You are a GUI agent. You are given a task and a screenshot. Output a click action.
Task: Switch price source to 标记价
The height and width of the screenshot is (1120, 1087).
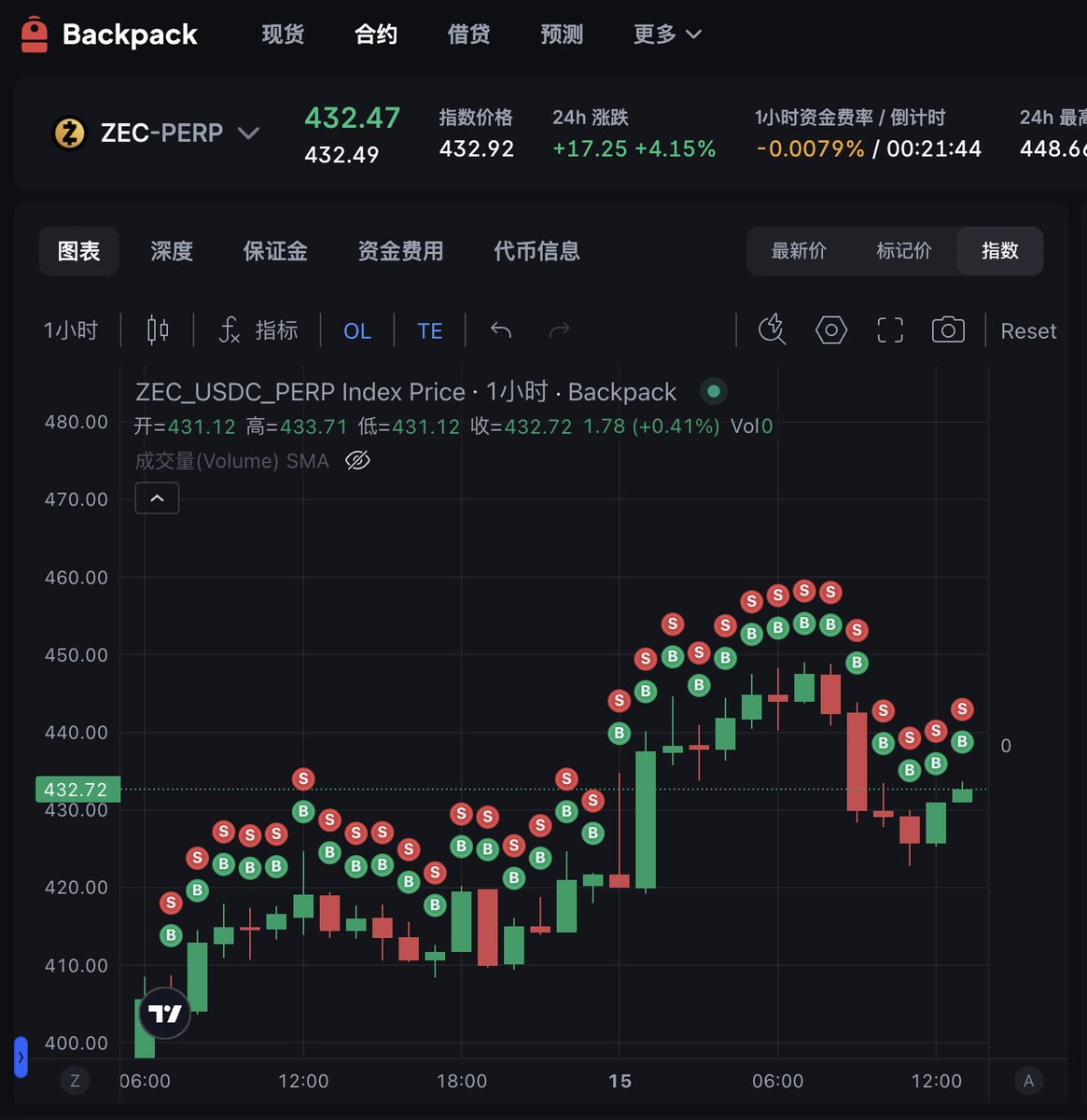903,251
